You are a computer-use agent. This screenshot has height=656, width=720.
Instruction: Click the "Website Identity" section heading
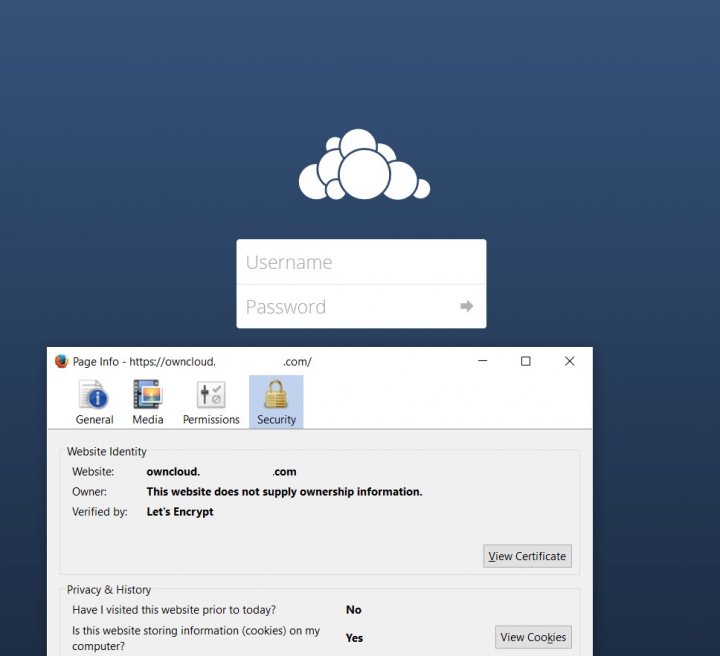(107, 452)
